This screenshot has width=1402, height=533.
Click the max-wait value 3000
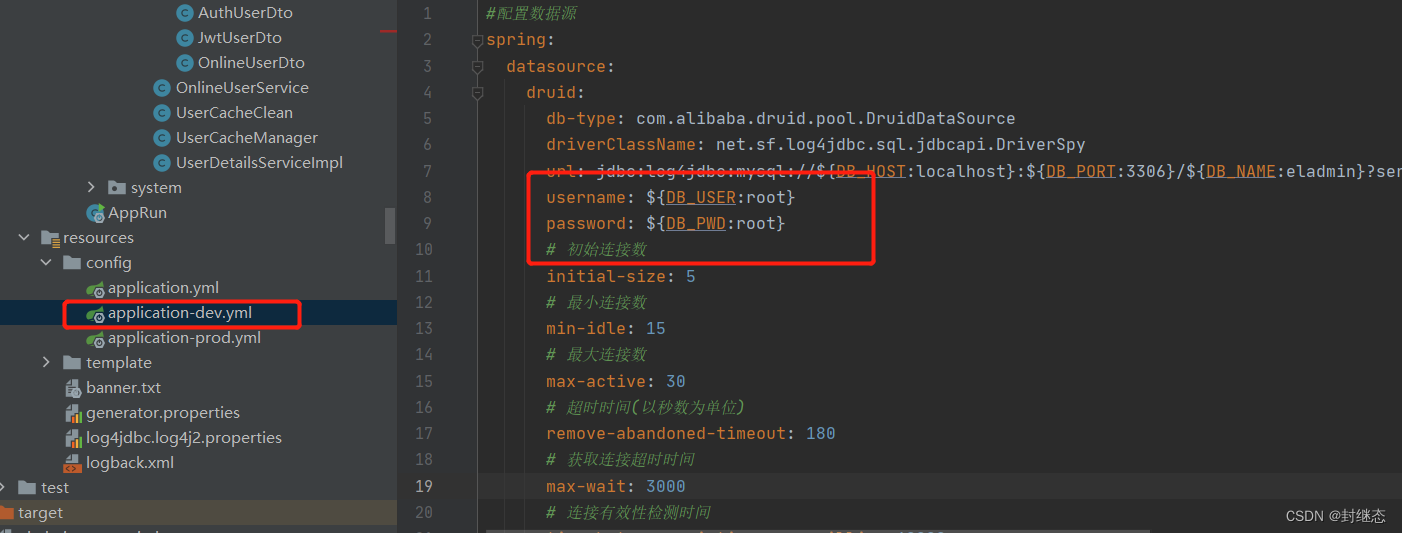point(665,486)
